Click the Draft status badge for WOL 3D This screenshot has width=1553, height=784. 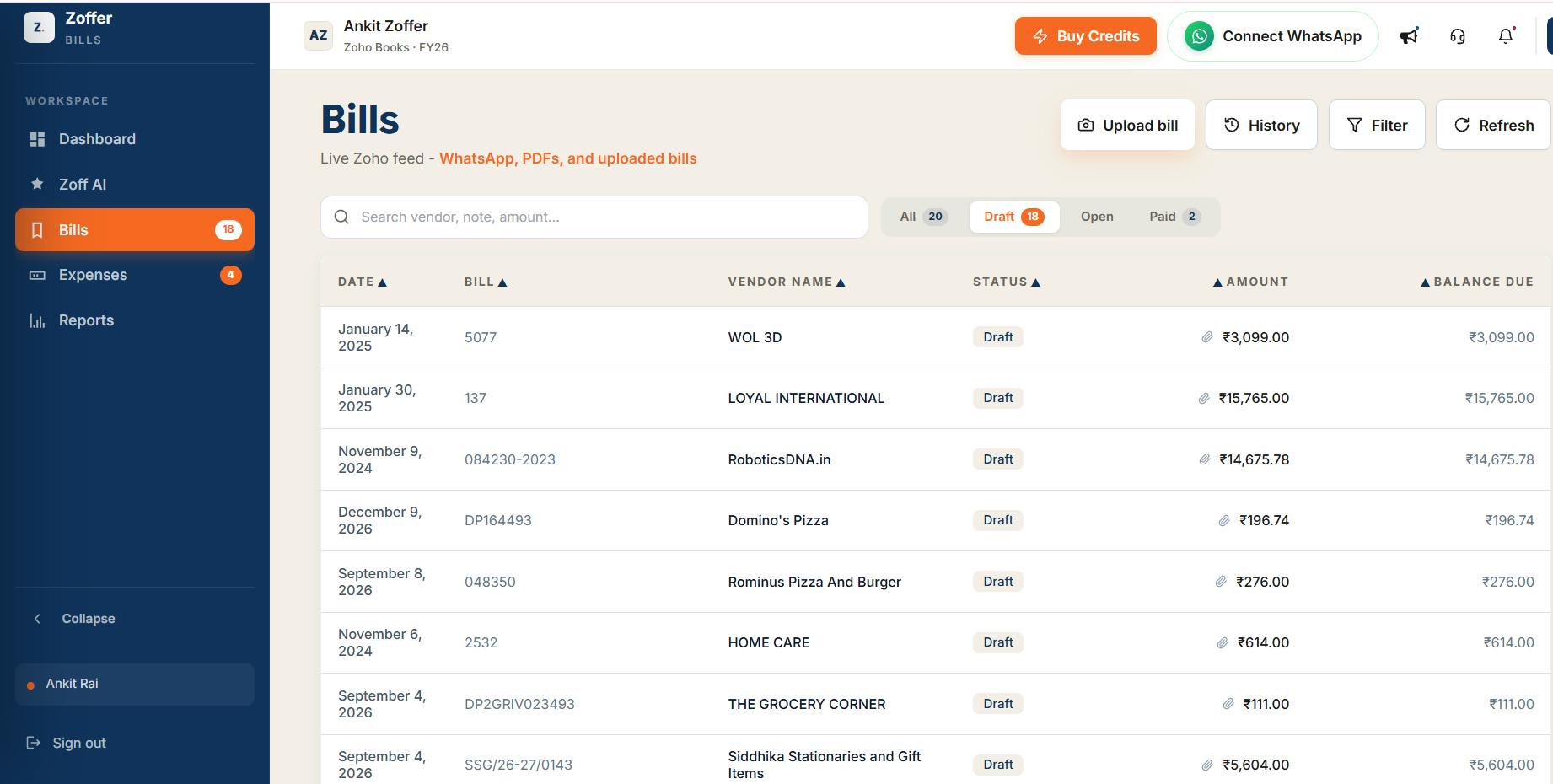pos(998,337)
